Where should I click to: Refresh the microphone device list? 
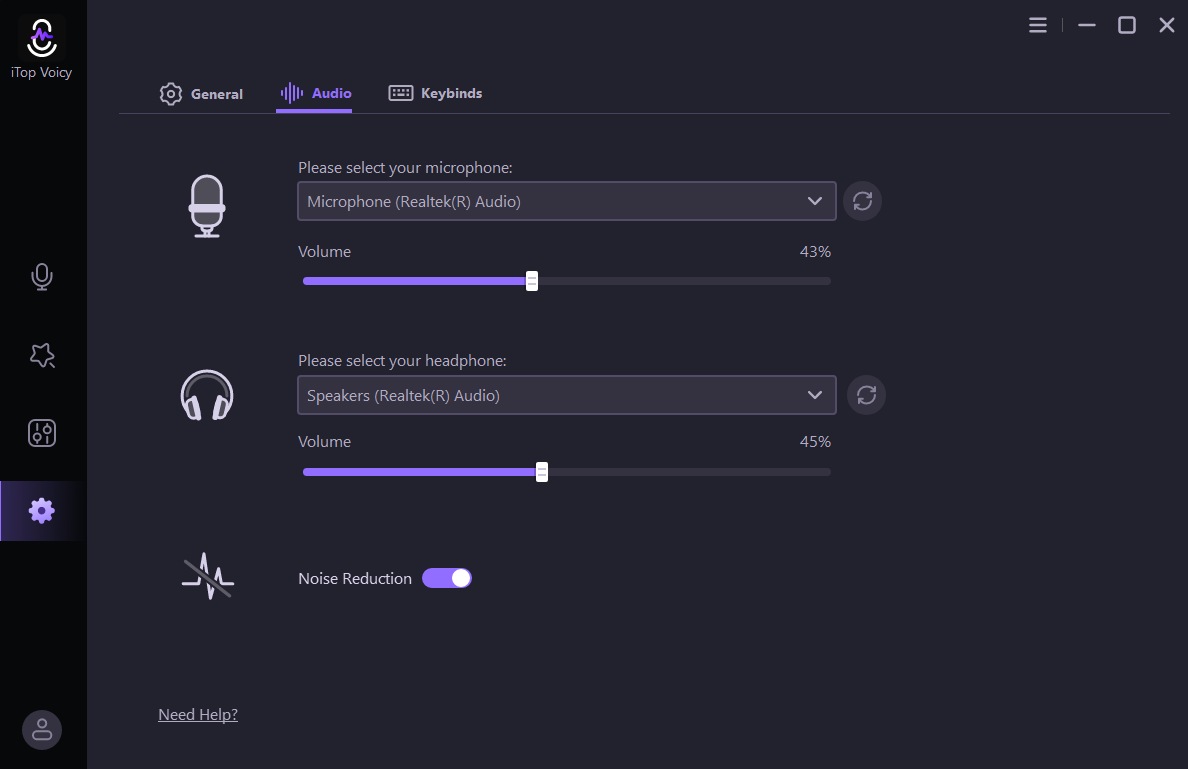[862, 201]
